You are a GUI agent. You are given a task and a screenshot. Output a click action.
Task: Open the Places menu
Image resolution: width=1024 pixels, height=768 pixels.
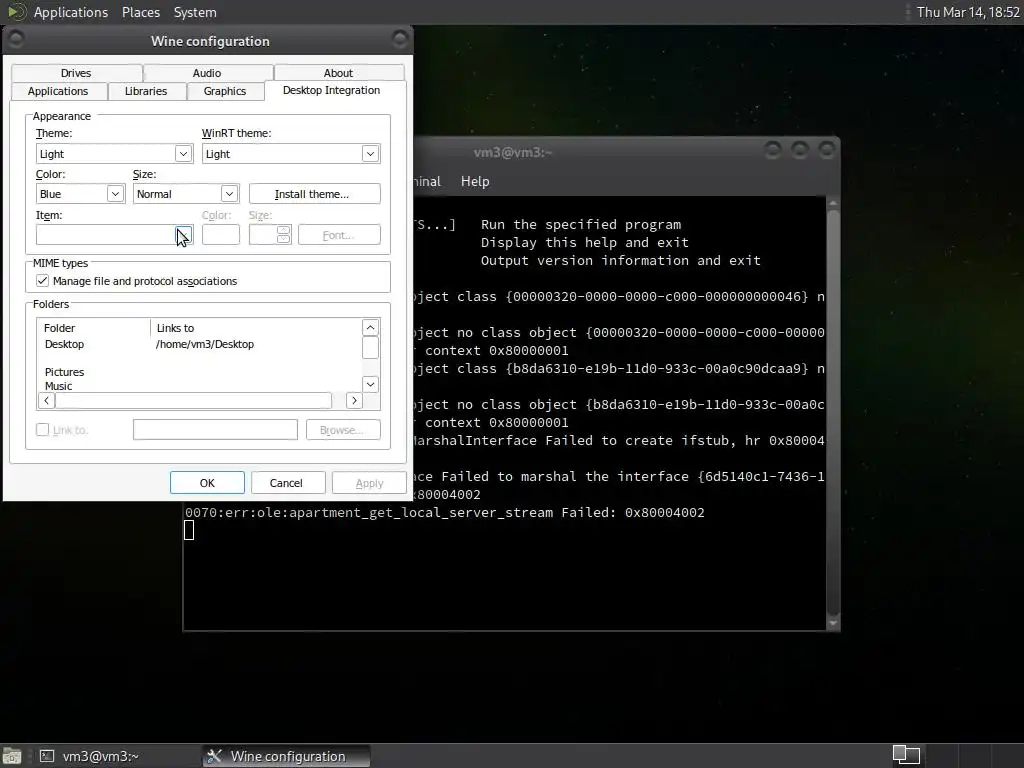tap(140, 12)
